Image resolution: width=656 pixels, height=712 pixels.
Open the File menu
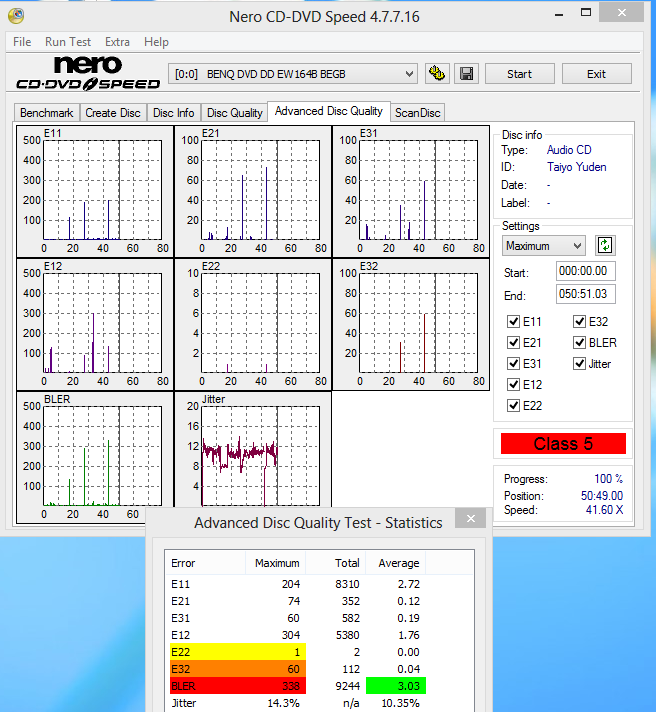tap(22, 42)
